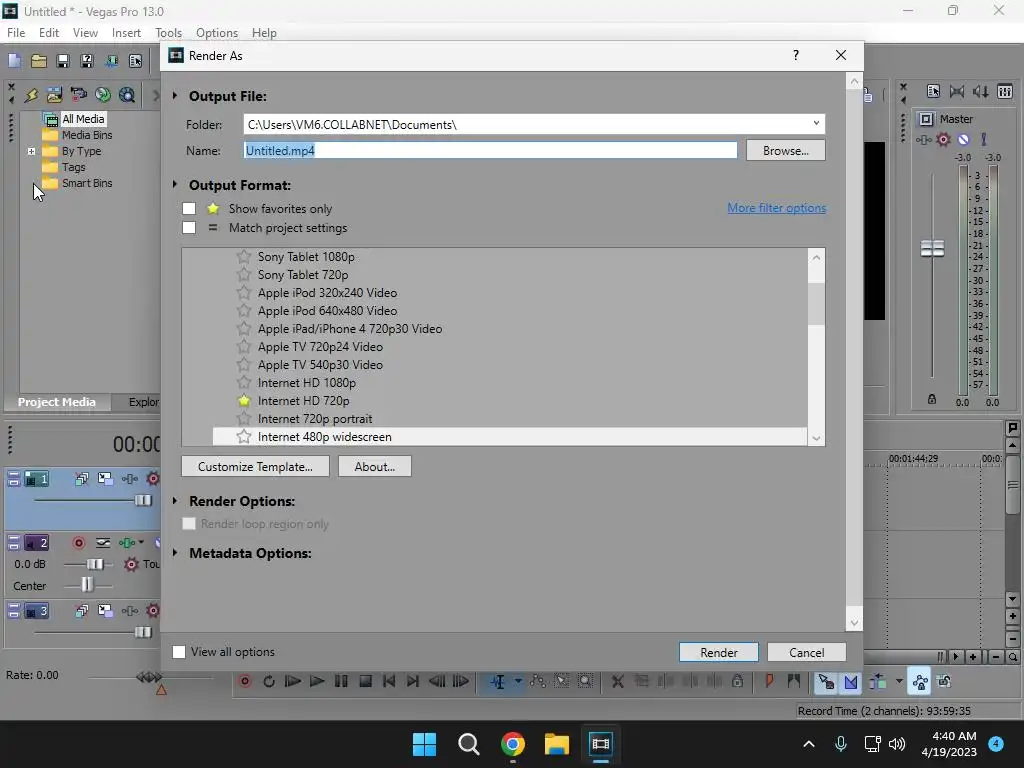Cancel the Render As dialog
Viewport: 1024px width, 768px height.
pyautogui.click(x=807, y=652)
